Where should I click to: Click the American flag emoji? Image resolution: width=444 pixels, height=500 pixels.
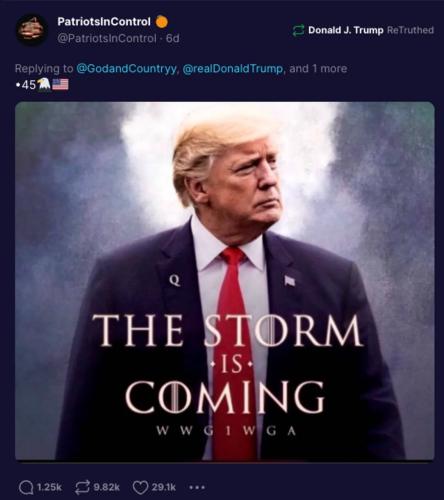60,84
